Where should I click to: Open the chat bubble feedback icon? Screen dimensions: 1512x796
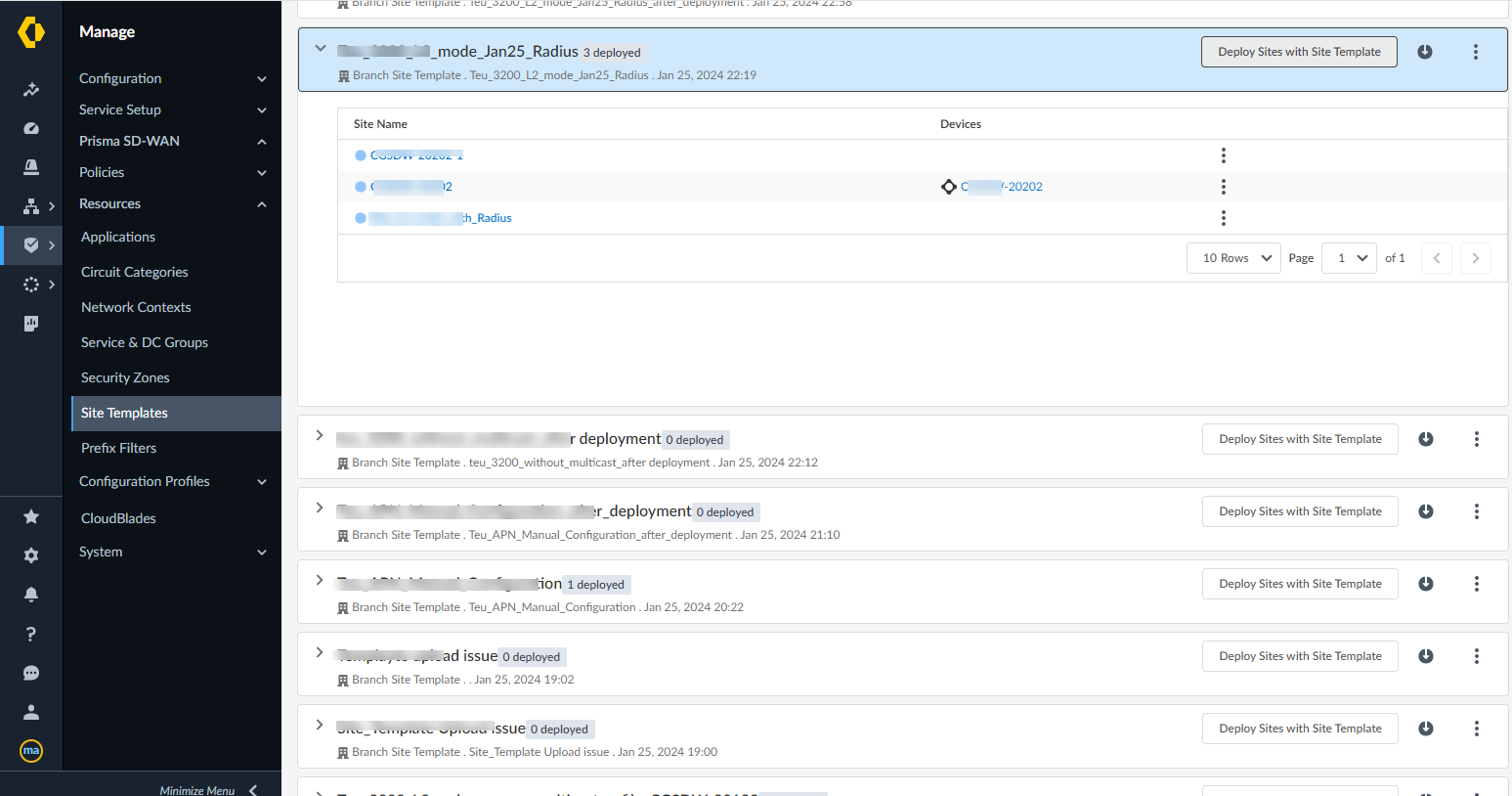tap(31, 673)
